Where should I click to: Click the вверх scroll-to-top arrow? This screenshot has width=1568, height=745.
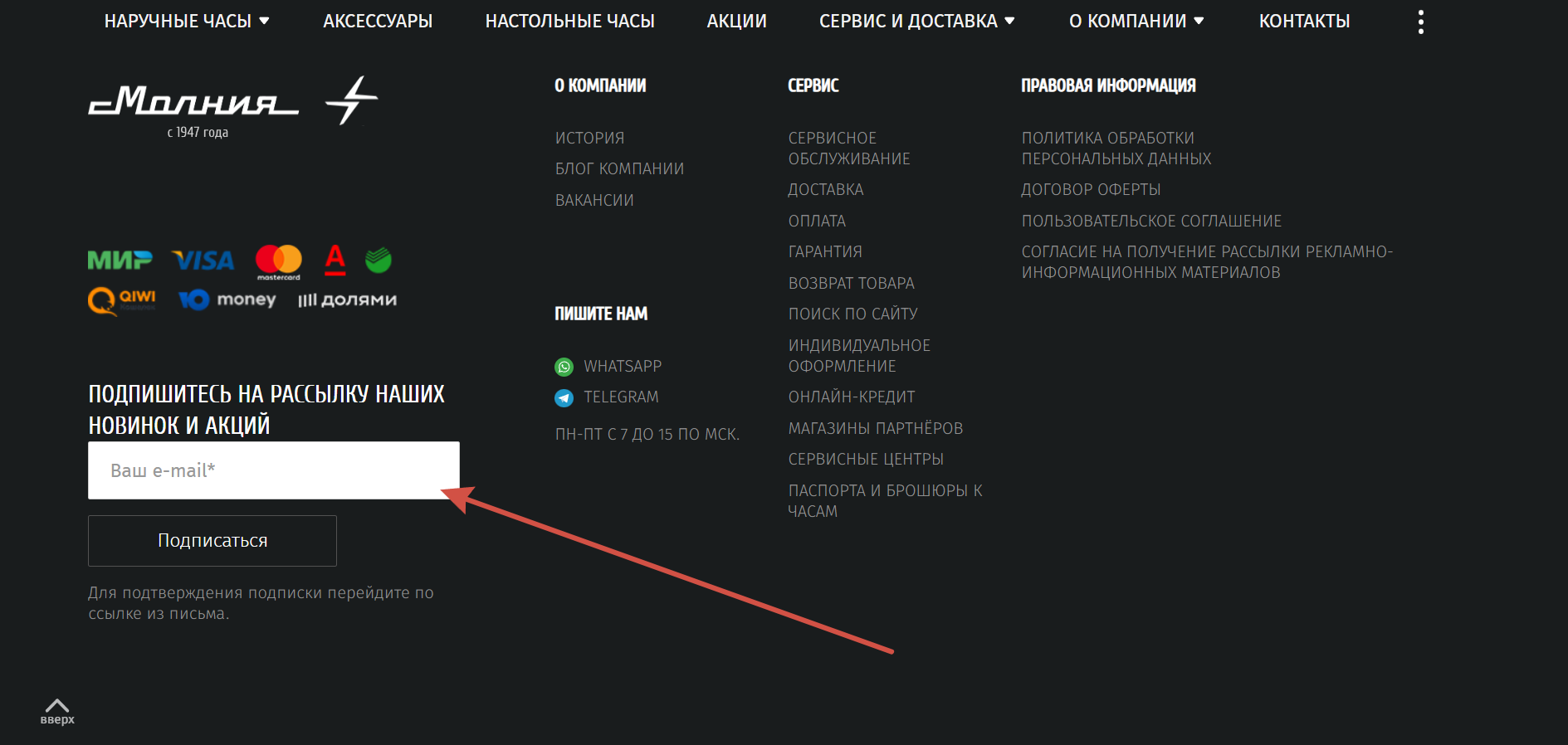coord(57,711)
